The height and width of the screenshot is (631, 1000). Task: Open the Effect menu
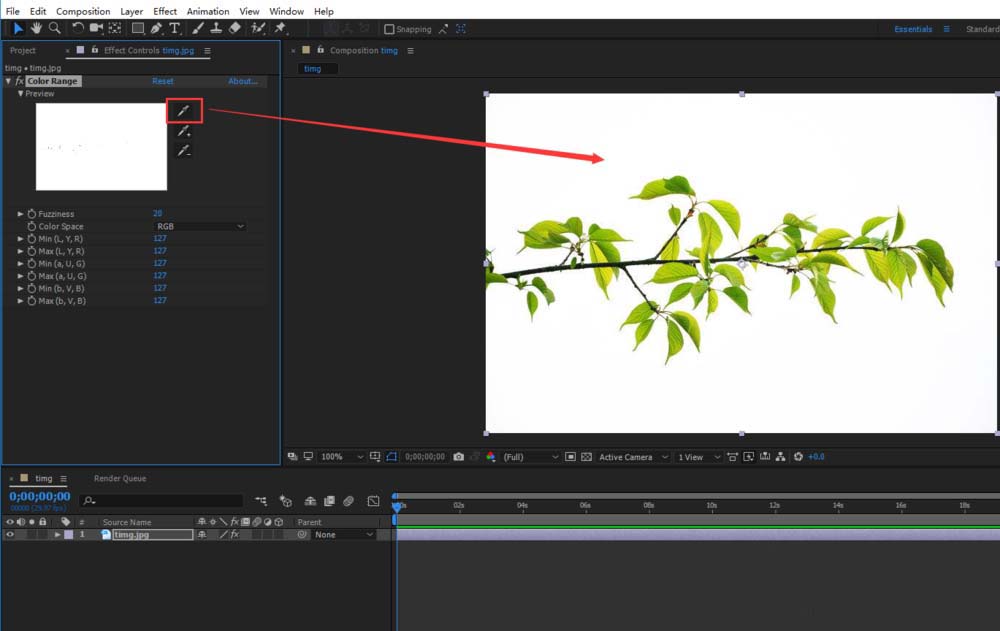pos(165,11)
